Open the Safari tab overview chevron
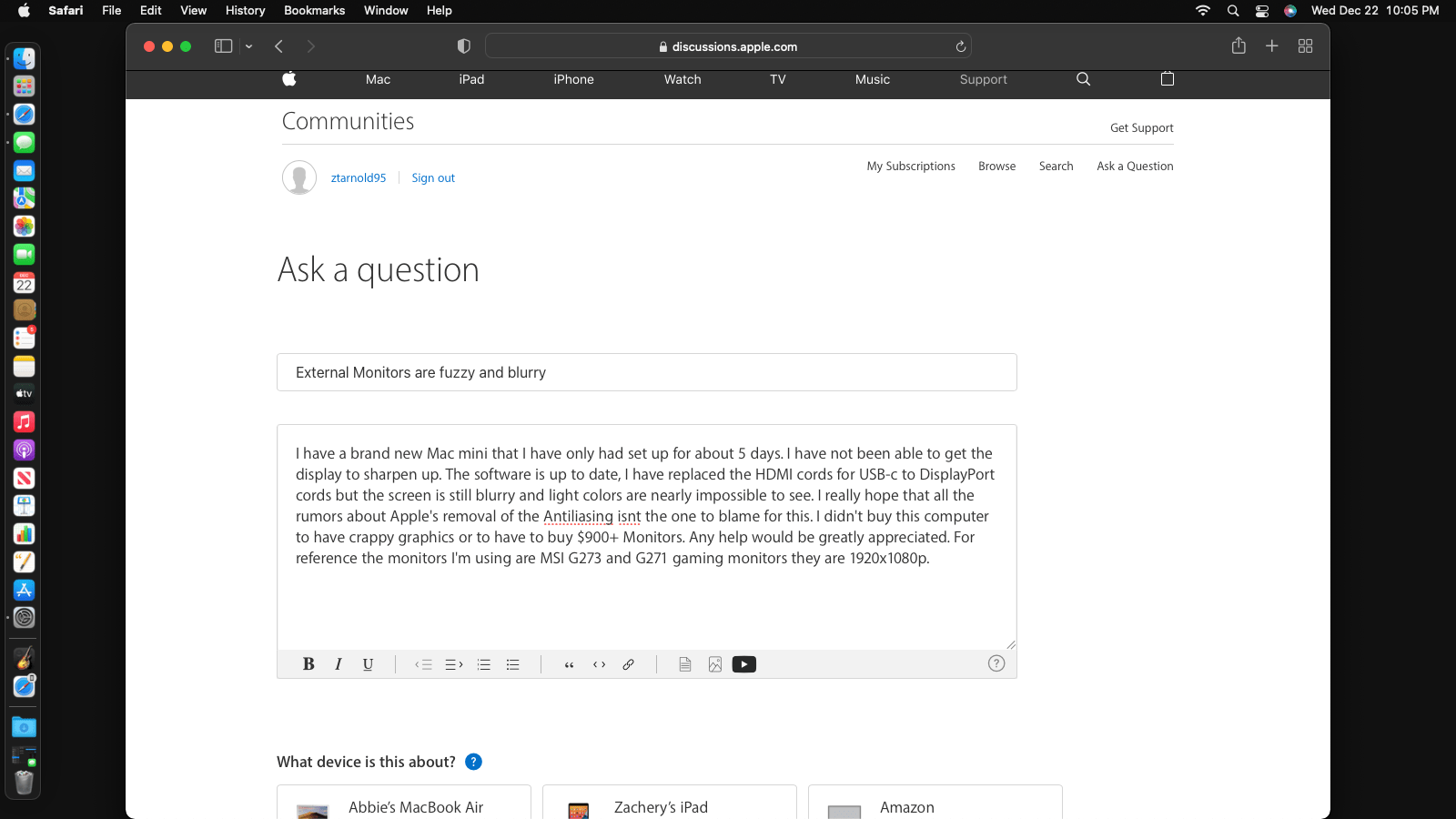The width and height of the screenshot is (1456, 819). tap(249, 45)
